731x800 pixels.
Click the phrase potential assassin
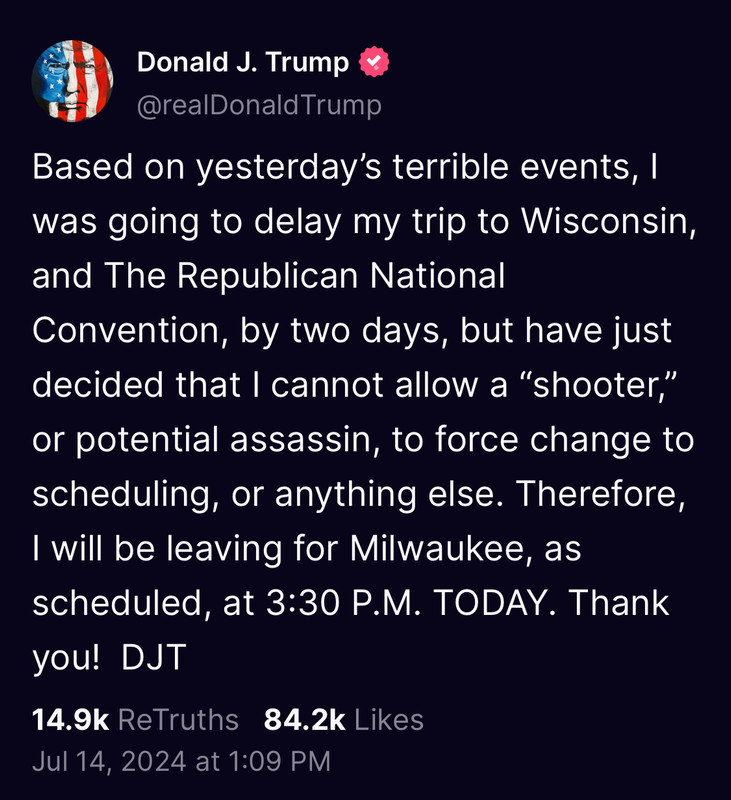[x=223, y=439]
